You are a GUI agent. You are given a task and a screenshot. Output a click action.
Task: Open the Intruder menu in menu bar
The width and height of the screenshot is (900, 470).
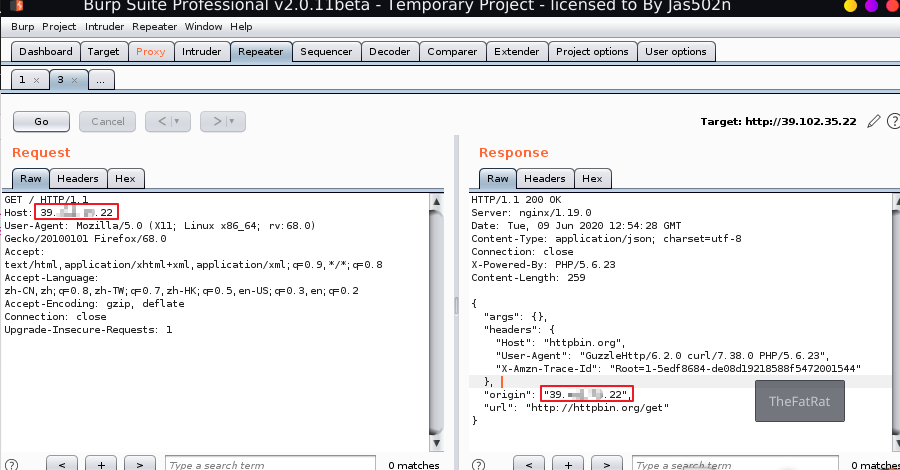(x=103, y=26)
